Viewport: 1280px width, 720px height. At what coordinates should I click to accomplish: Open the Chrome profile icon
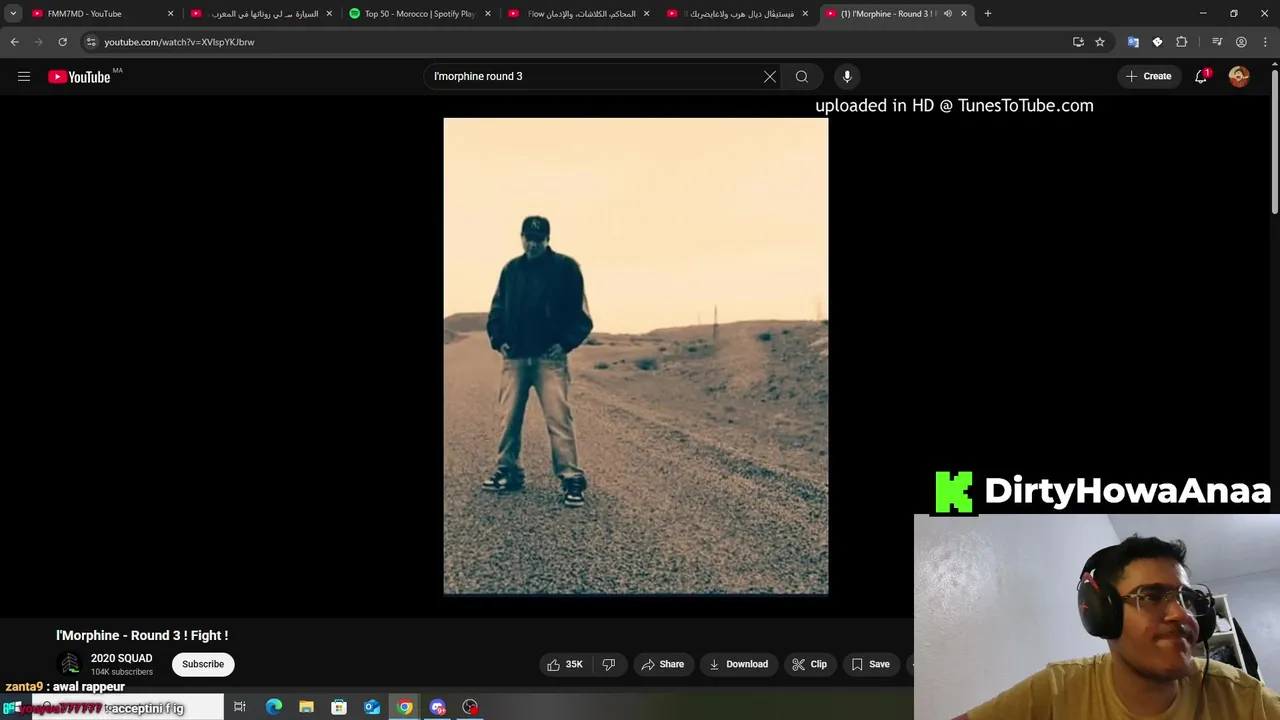point(1241,42)
